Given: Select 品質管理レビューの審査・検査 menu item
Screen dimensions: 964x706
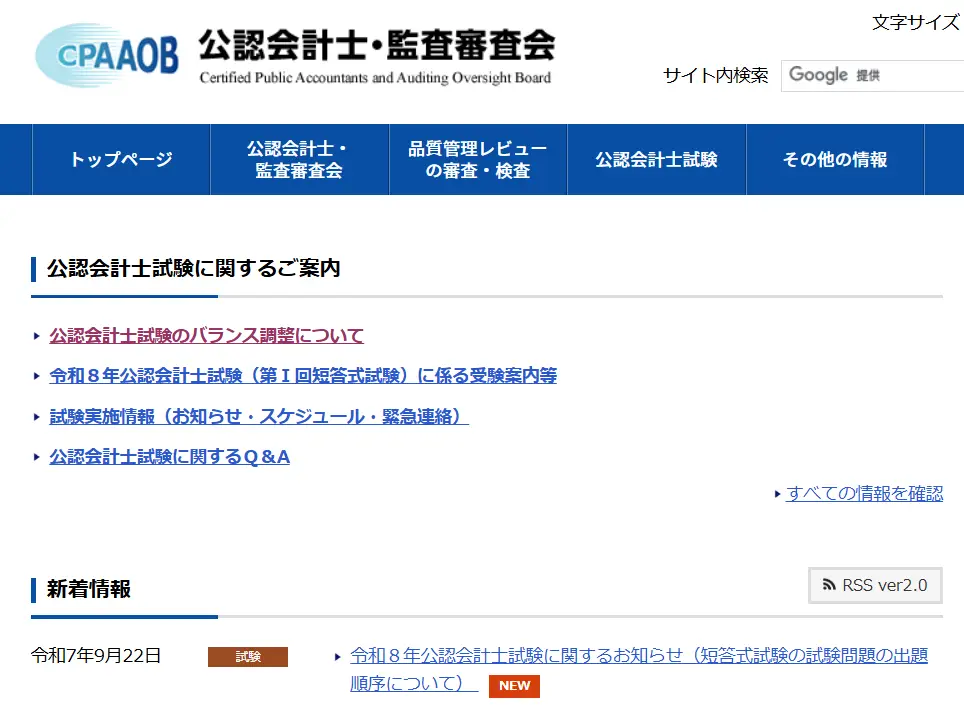Looking at the screenshot, I should pos(478,160).
